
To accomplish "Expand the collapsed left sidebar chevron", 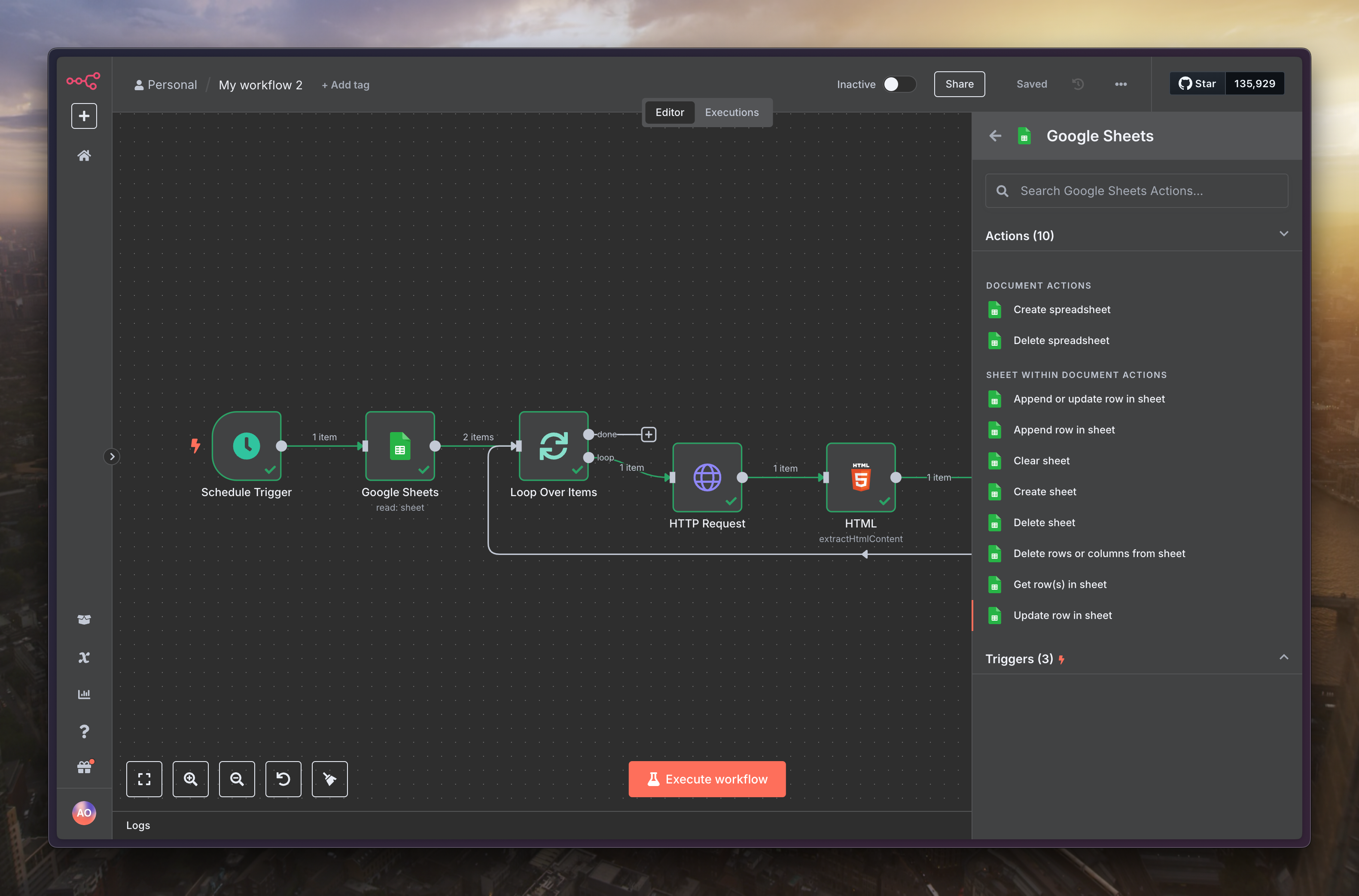I will (x=112, y=456).
